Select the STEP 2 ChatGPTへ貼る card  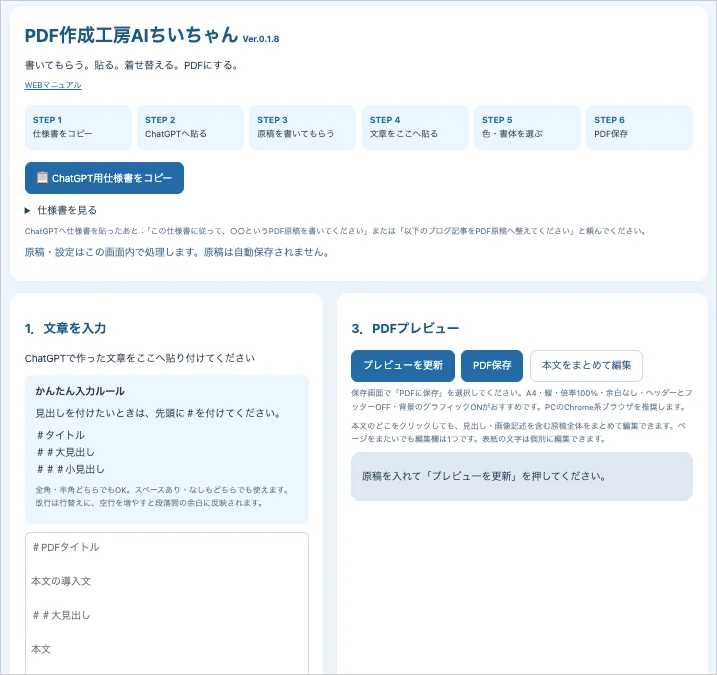[190, 127]
